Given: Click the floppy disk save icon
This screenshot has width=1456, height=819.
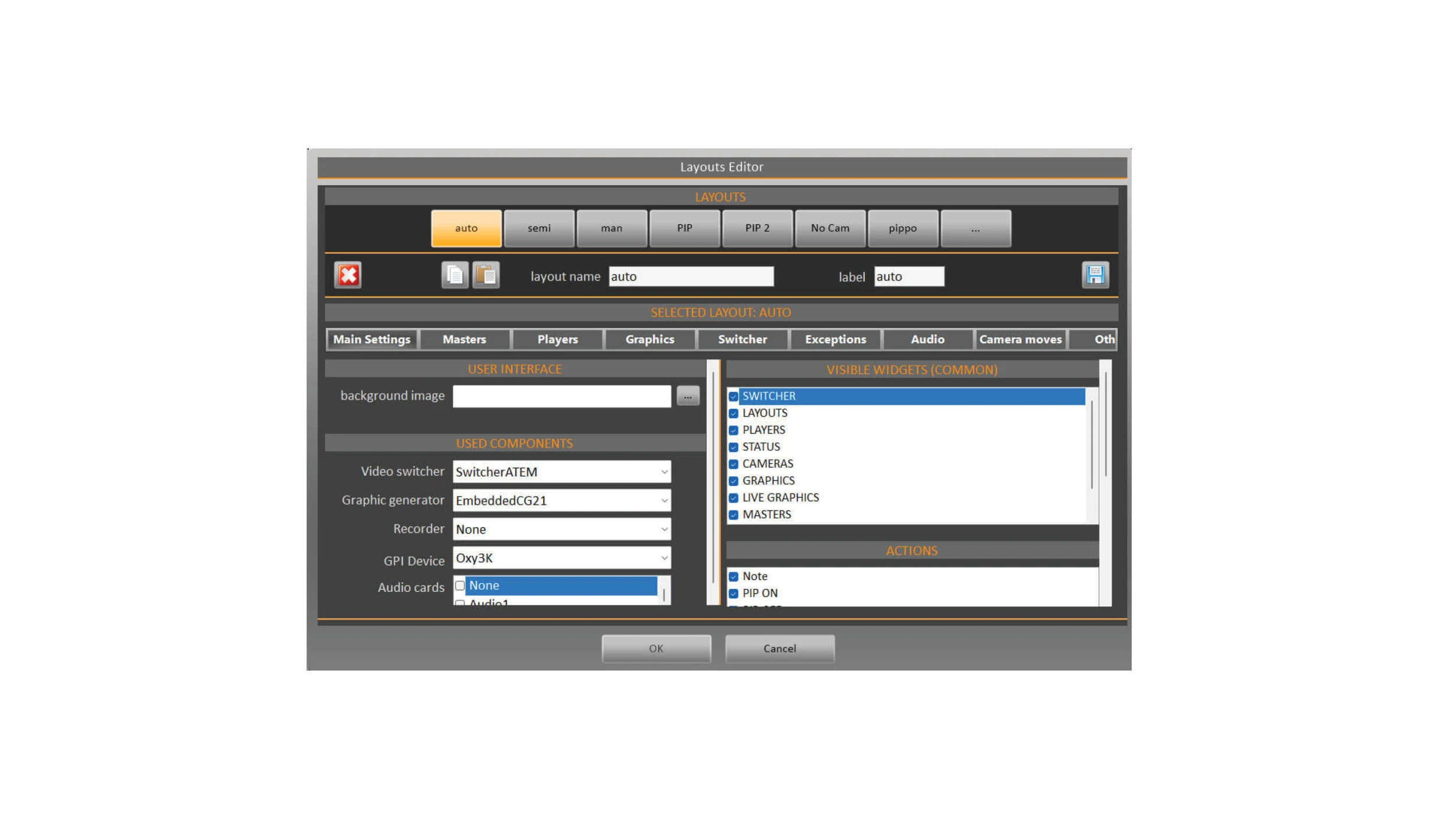Looking at the screenshot, I should [1095, 275].
